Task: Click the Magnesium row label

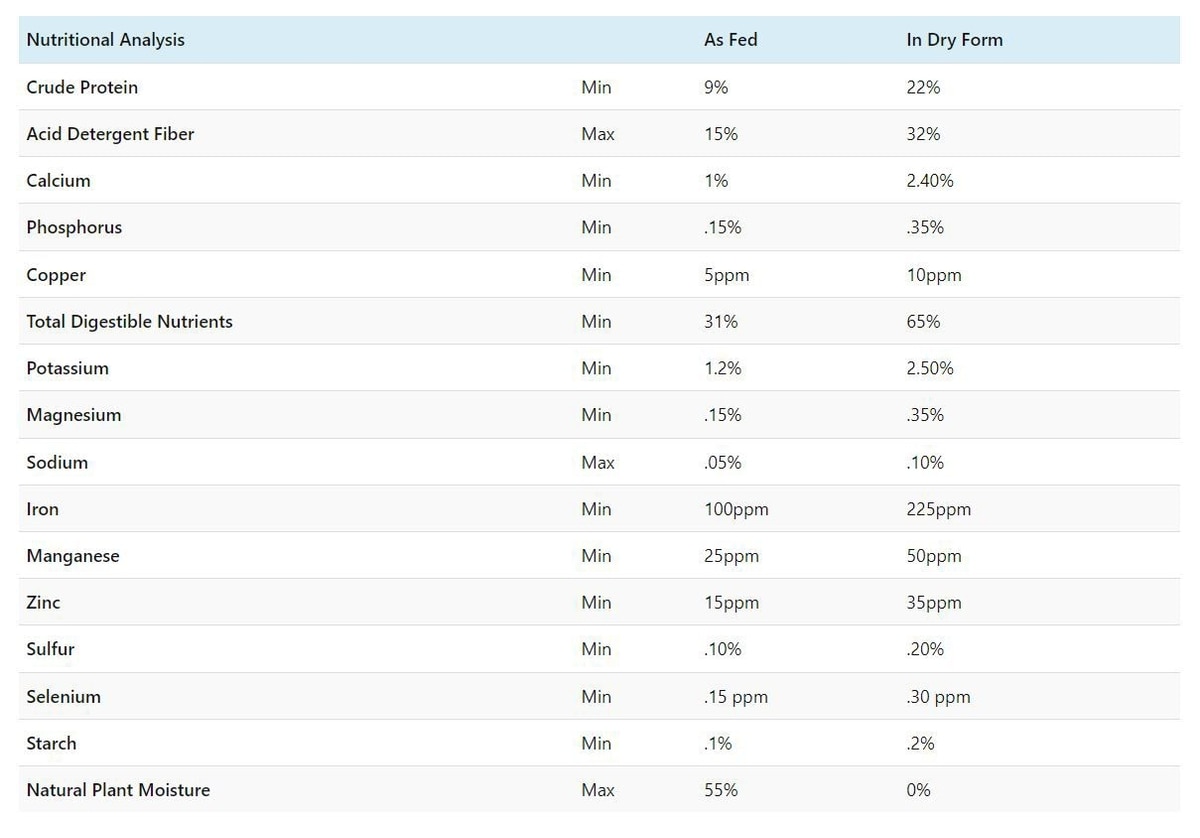Action: pyautogui.click(x=74, y=415)
